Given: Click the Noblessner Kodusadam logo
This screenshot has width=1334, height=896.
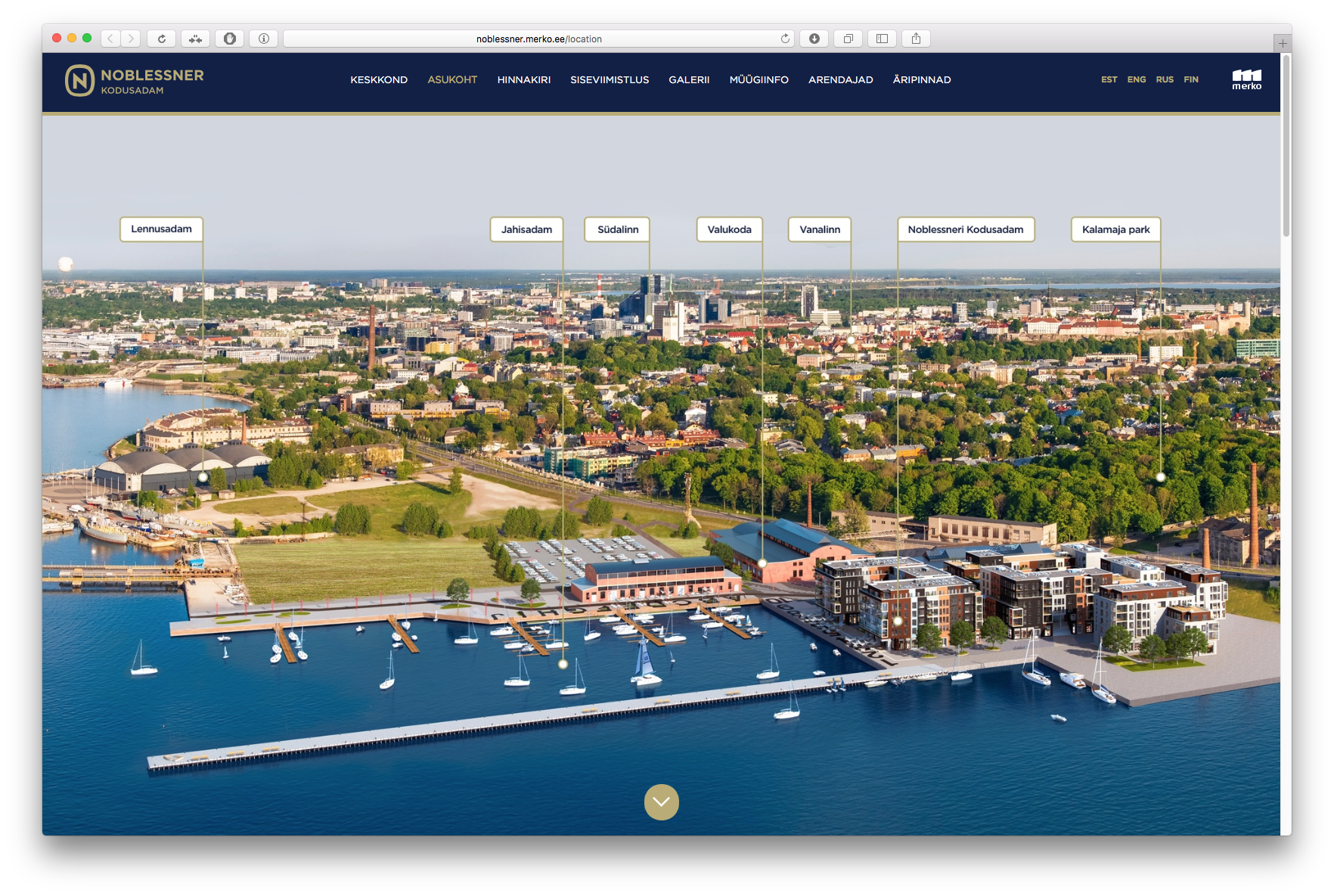Looking at the screenshot, I should coord(135,80).
